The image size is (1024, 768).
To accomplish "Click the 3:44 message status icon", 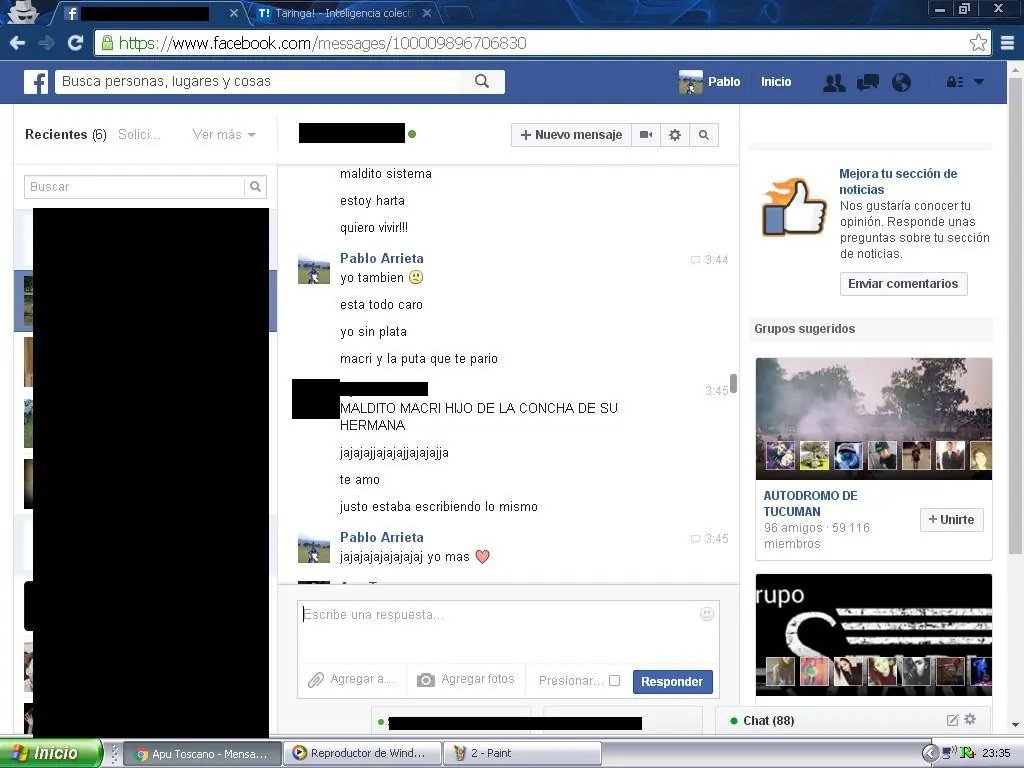I will pyautogui.click(x=695, y=260).
